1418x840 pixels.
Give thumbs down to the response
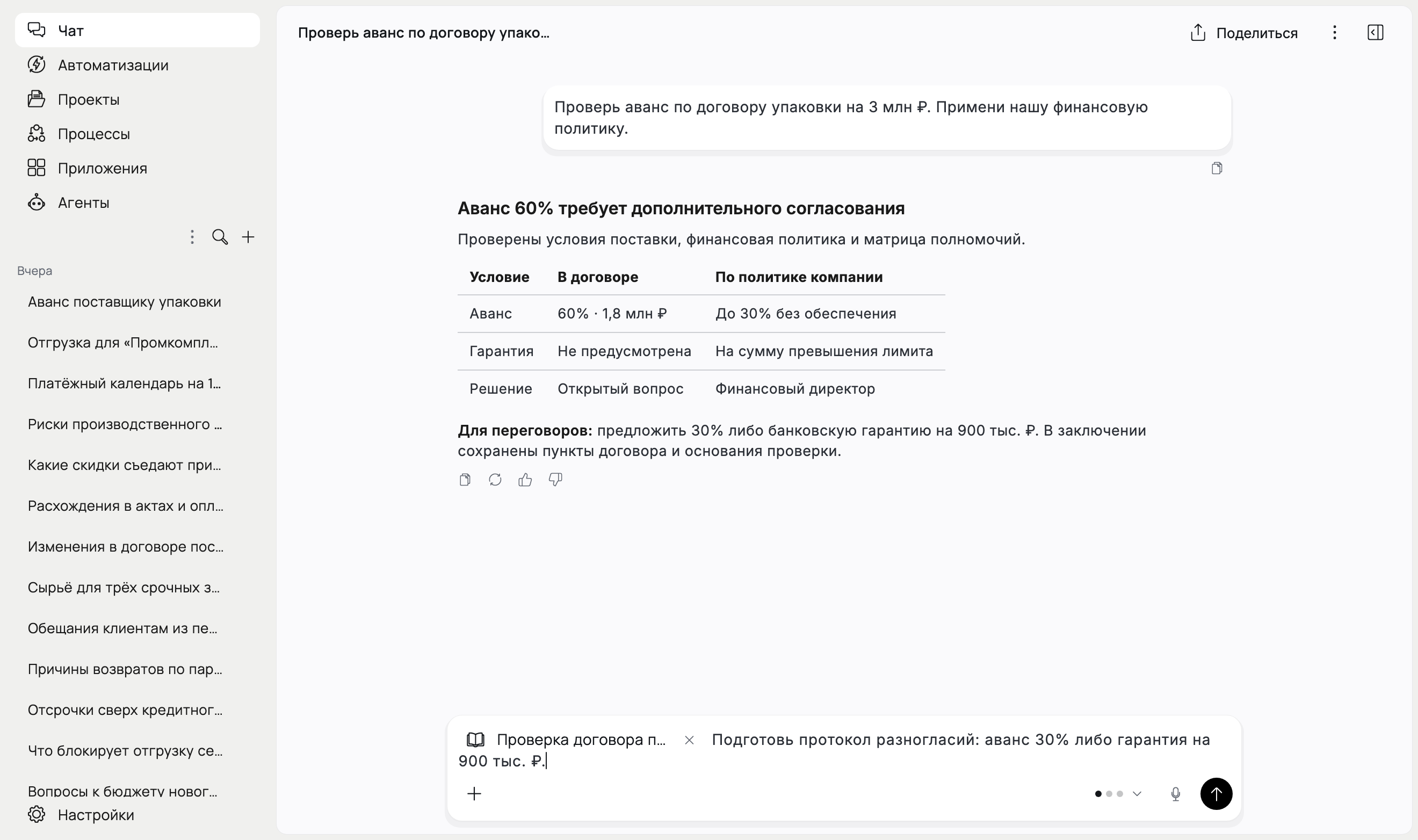click(x=555, y=480)
